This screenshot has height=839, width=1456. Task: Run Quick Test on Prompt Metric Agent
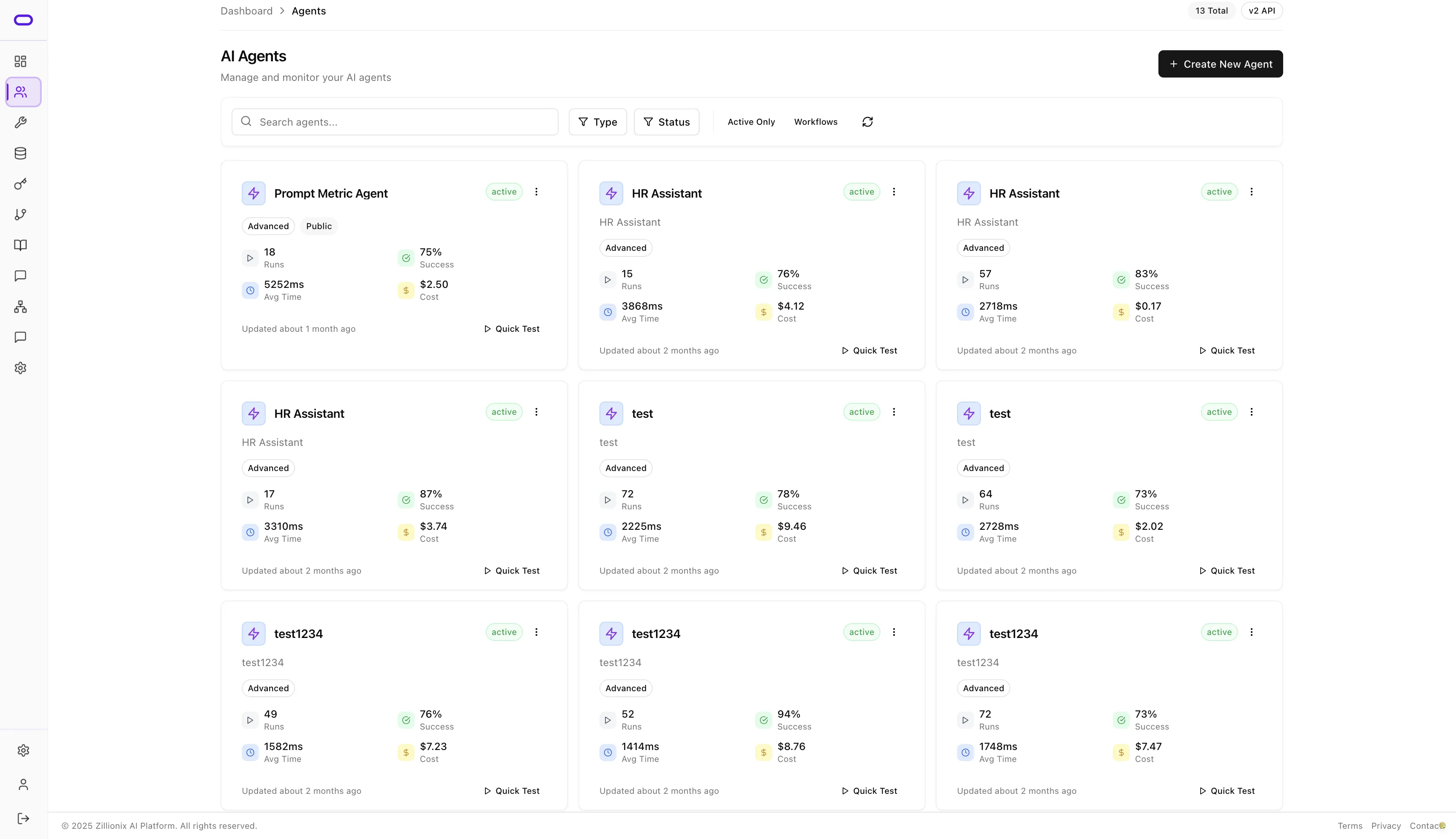point(511,328)
